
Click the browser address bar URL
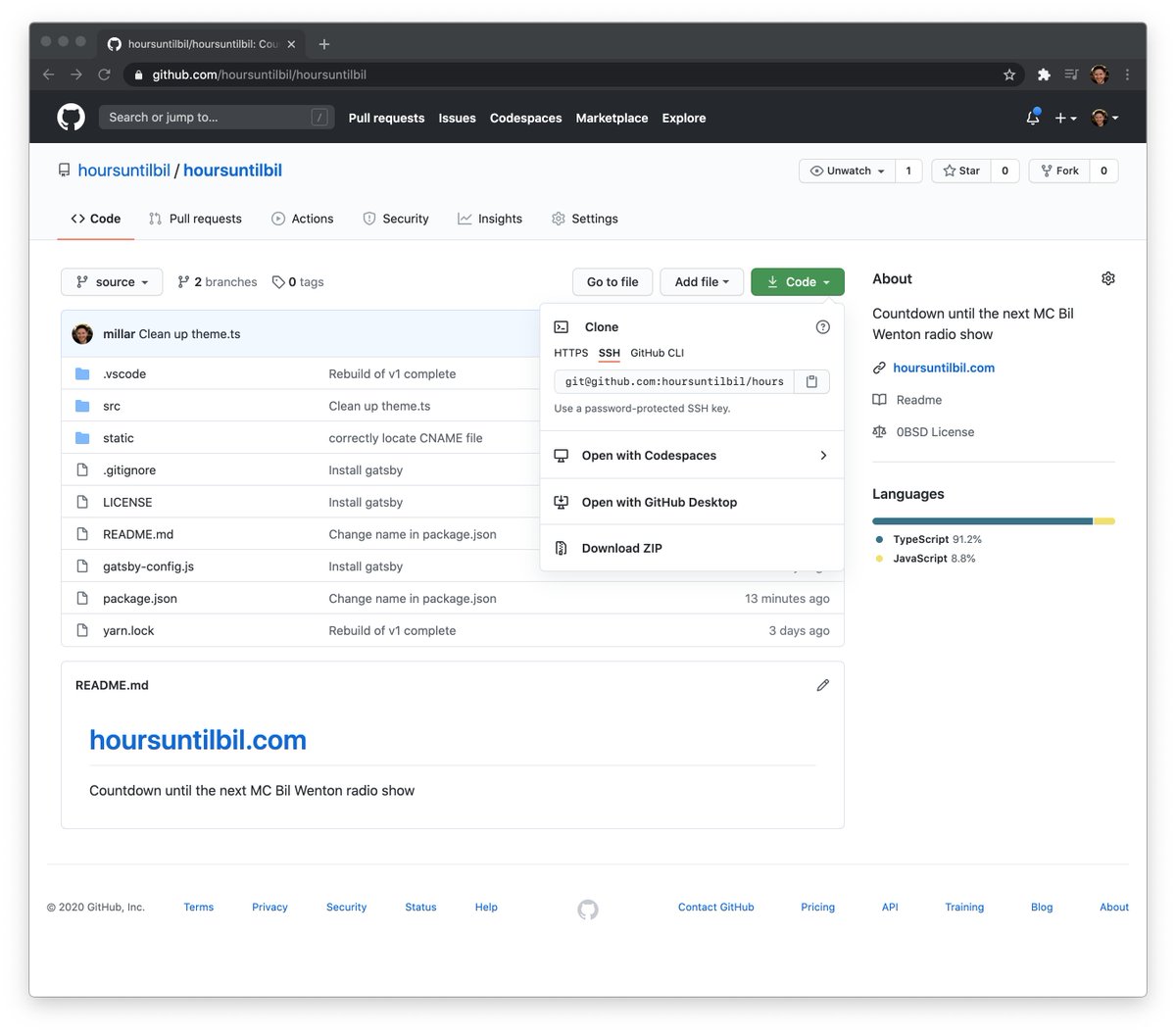pos(260,74)
